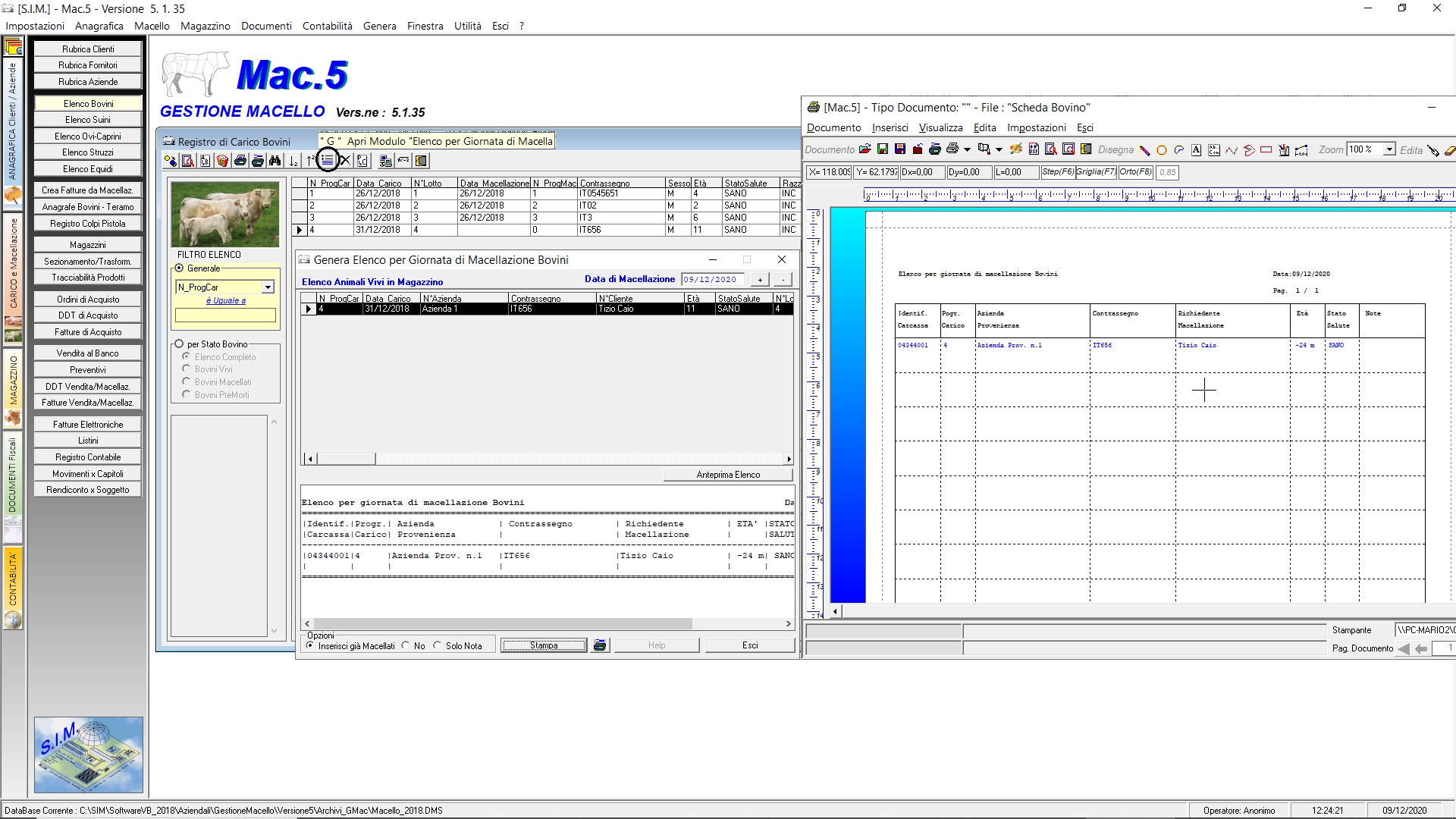Open the Inserisci menu in document window
Screen dimensions: 1456x819
tap(890, 128)
